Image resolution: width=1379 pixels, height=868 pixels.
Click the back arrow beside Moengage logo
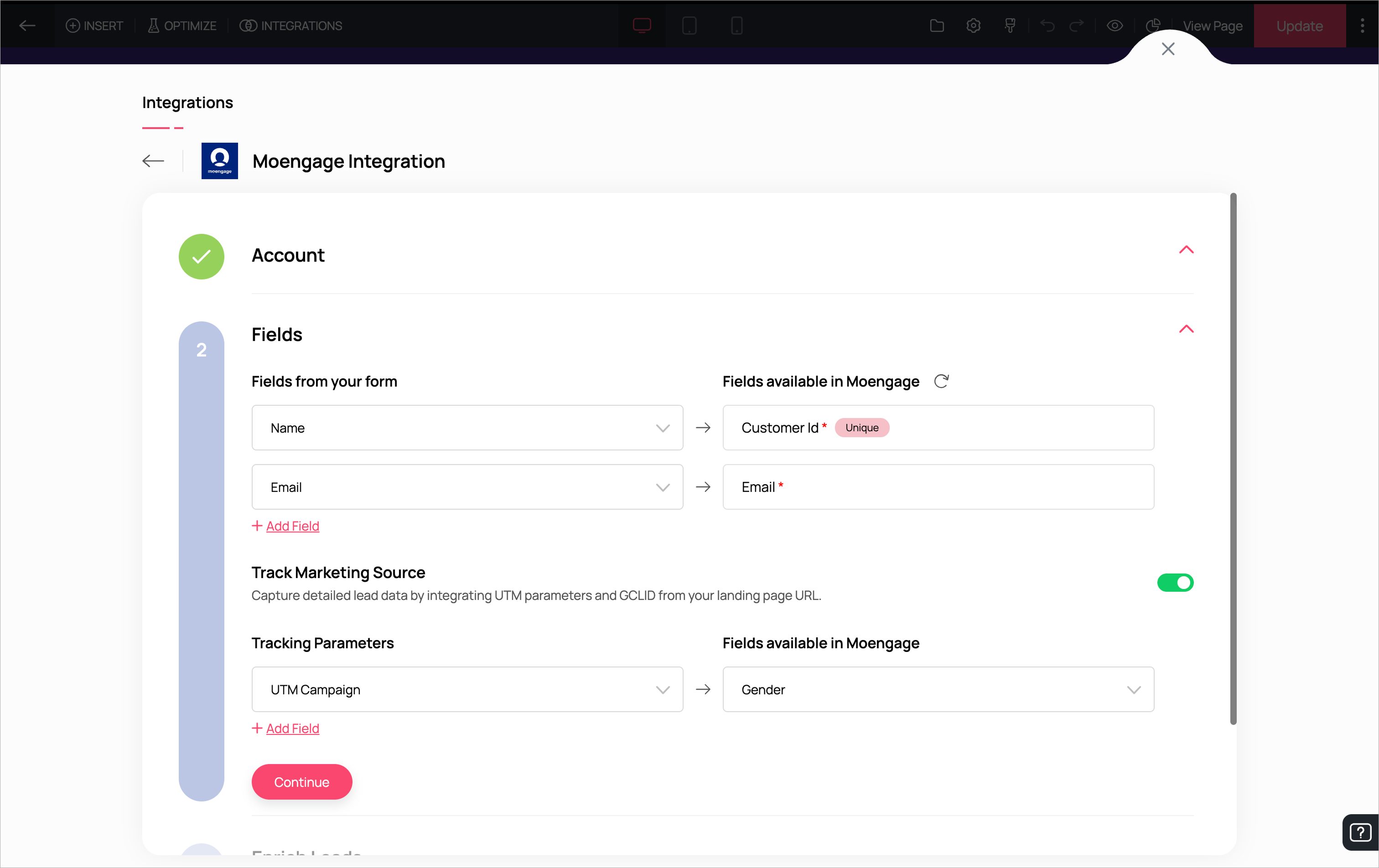153,161
